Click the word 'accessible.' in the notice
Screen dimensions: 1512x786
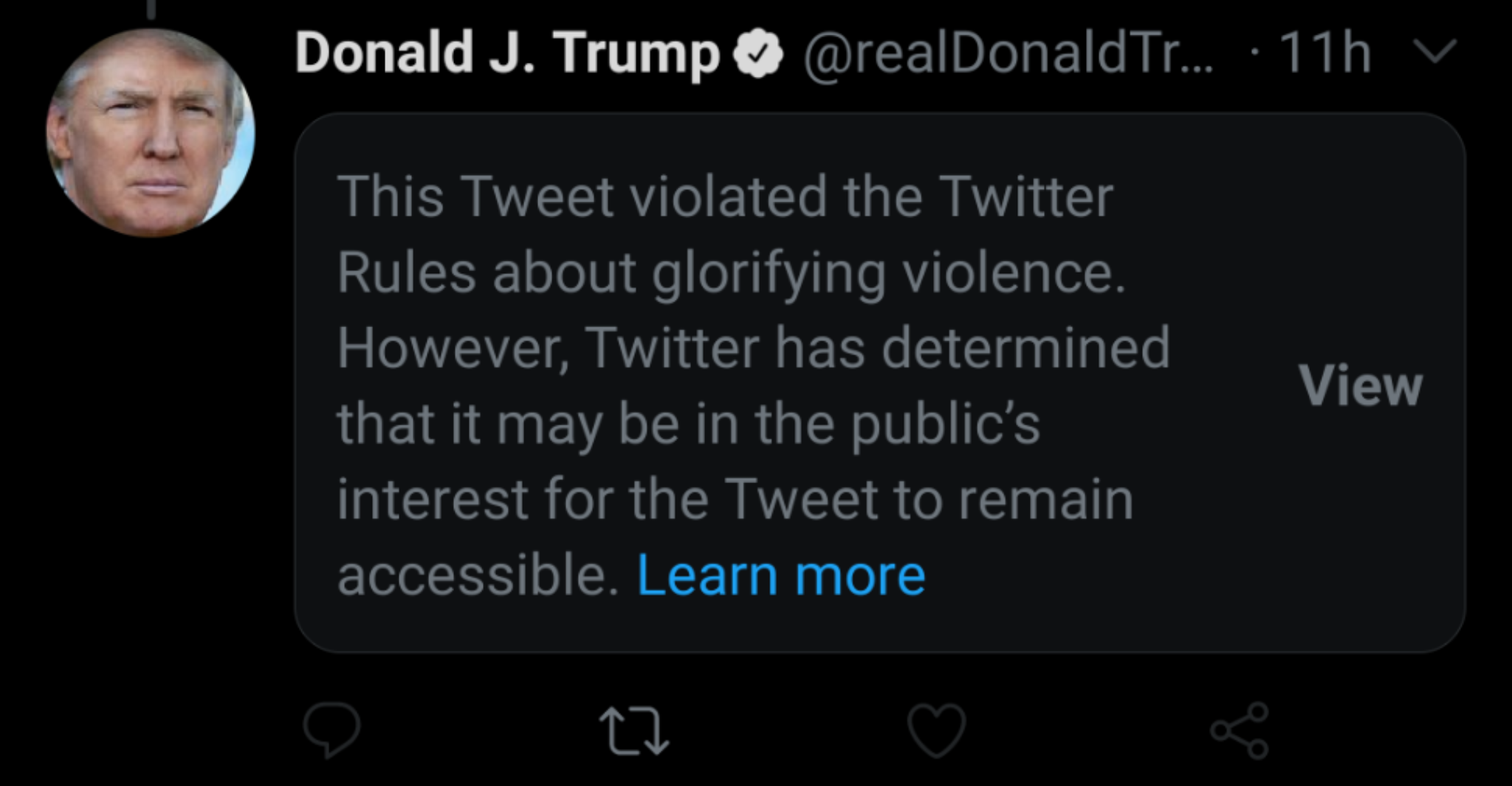pos(478,575)
